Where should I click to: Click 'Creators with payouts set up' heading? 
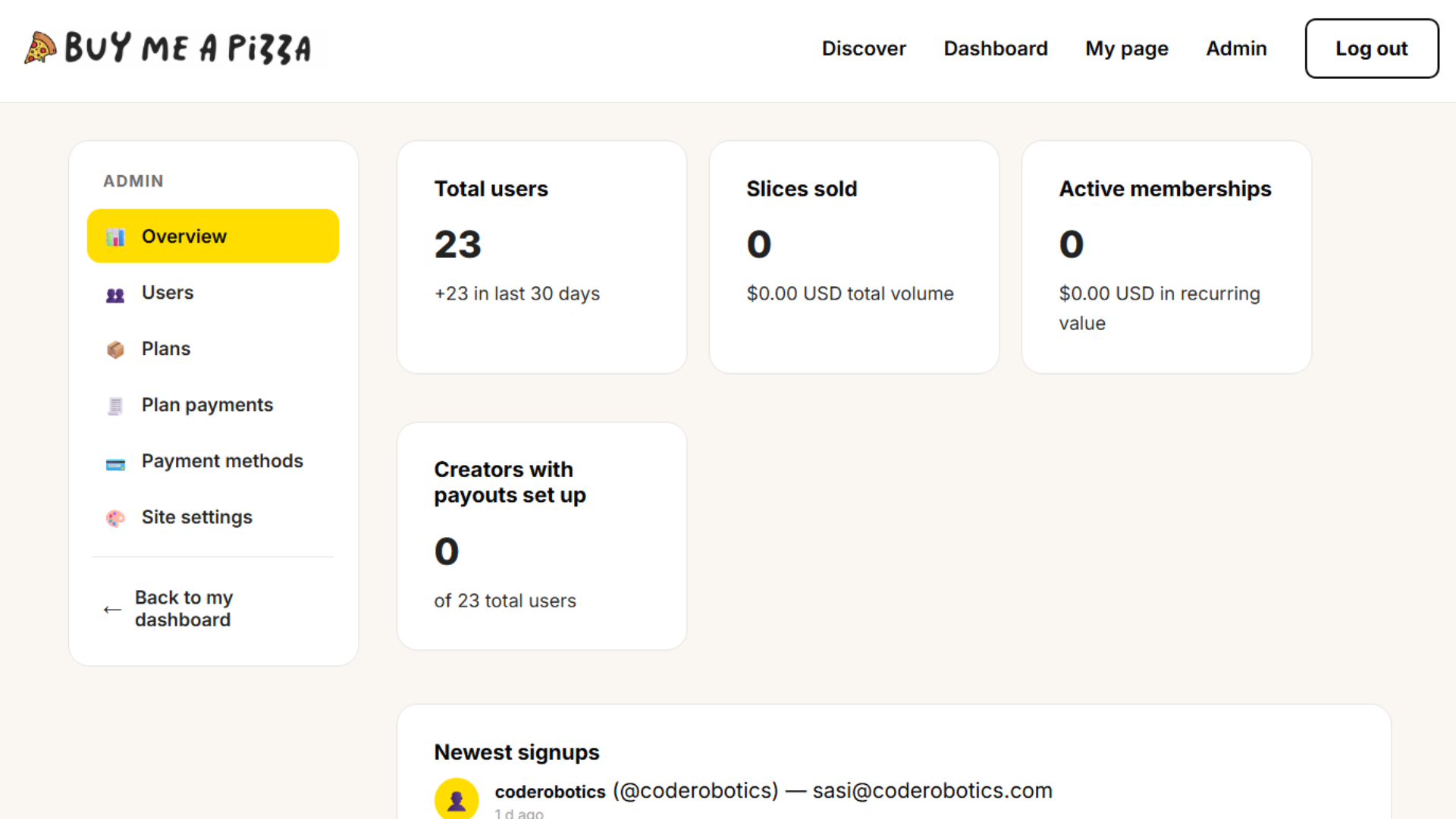click(510, 482)
